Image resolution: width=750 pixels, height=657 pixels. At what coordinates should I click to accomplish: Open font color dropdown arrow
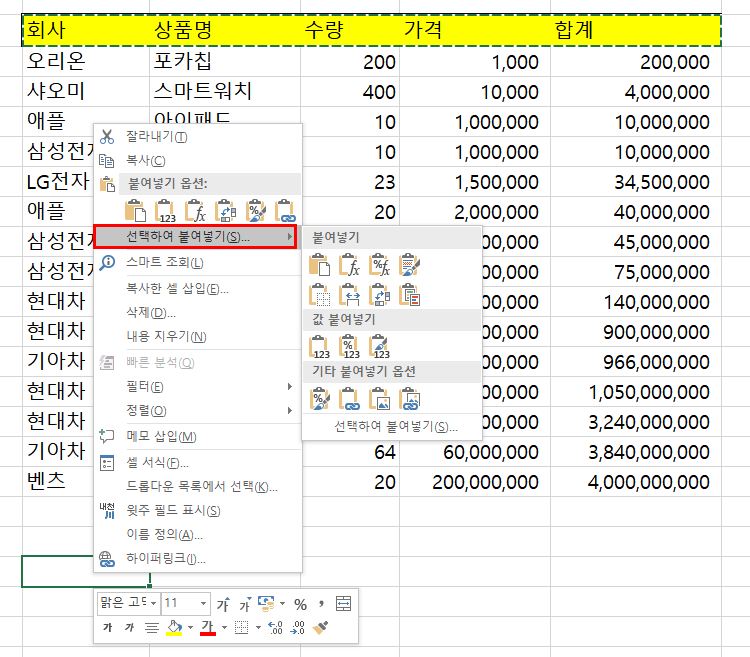(224, 627)
